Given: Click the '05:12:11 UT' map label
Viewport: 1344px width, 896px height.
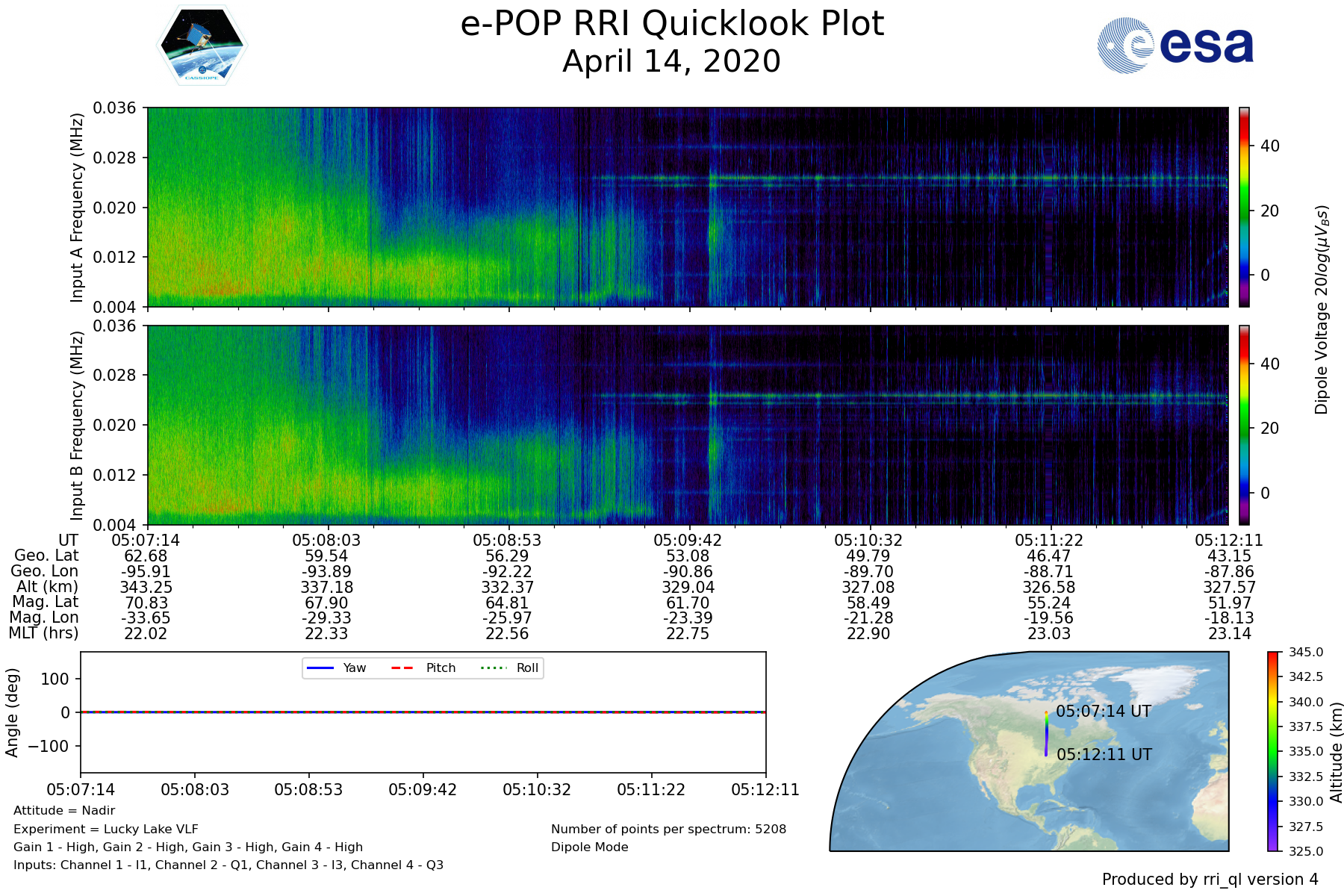Looking at the screenshot, I should pyautogui.click(x=1104, y=755).
